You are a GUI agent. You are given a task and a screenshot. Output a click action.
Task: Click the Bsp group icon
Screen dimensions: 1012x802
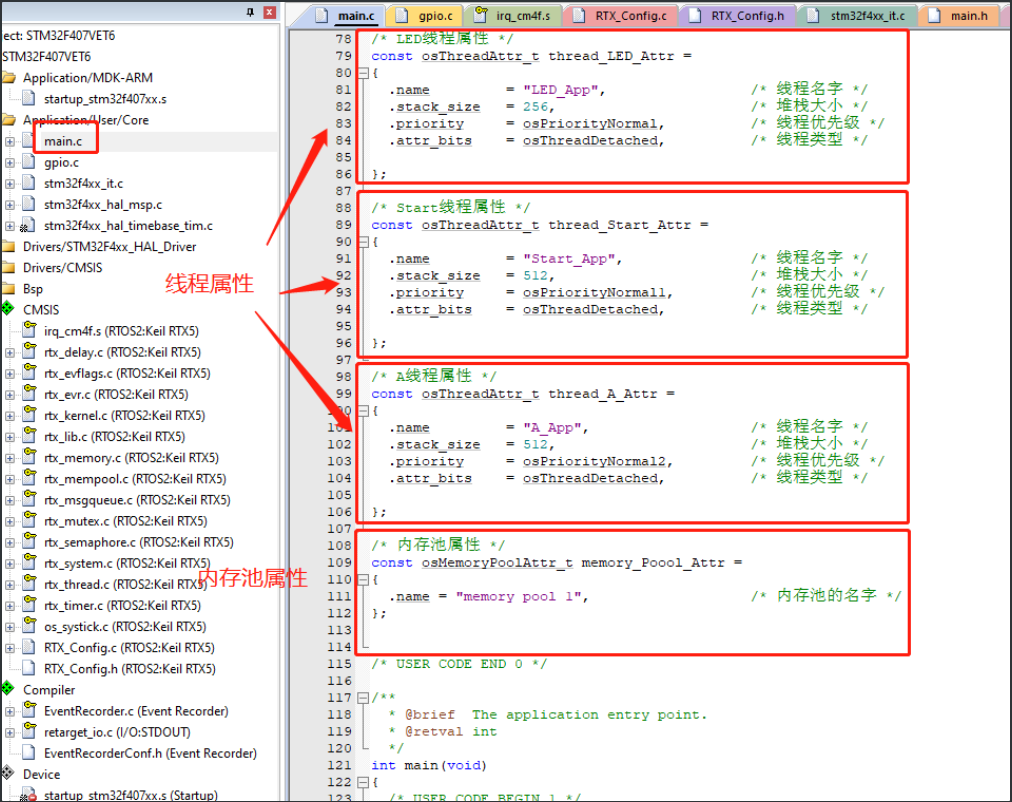[9, 288]
